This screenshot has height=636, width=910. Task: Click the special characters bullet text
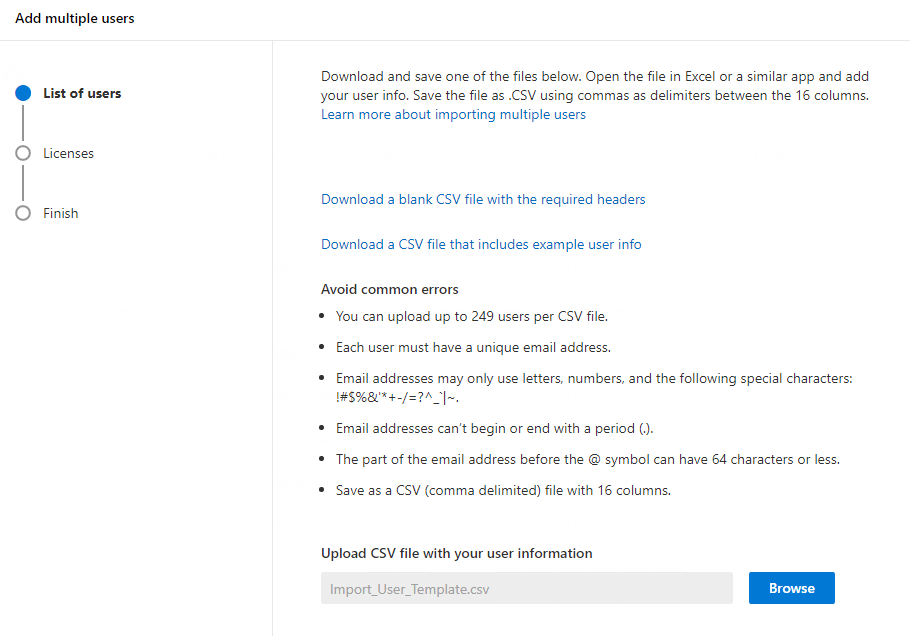(x=594, y=388)
